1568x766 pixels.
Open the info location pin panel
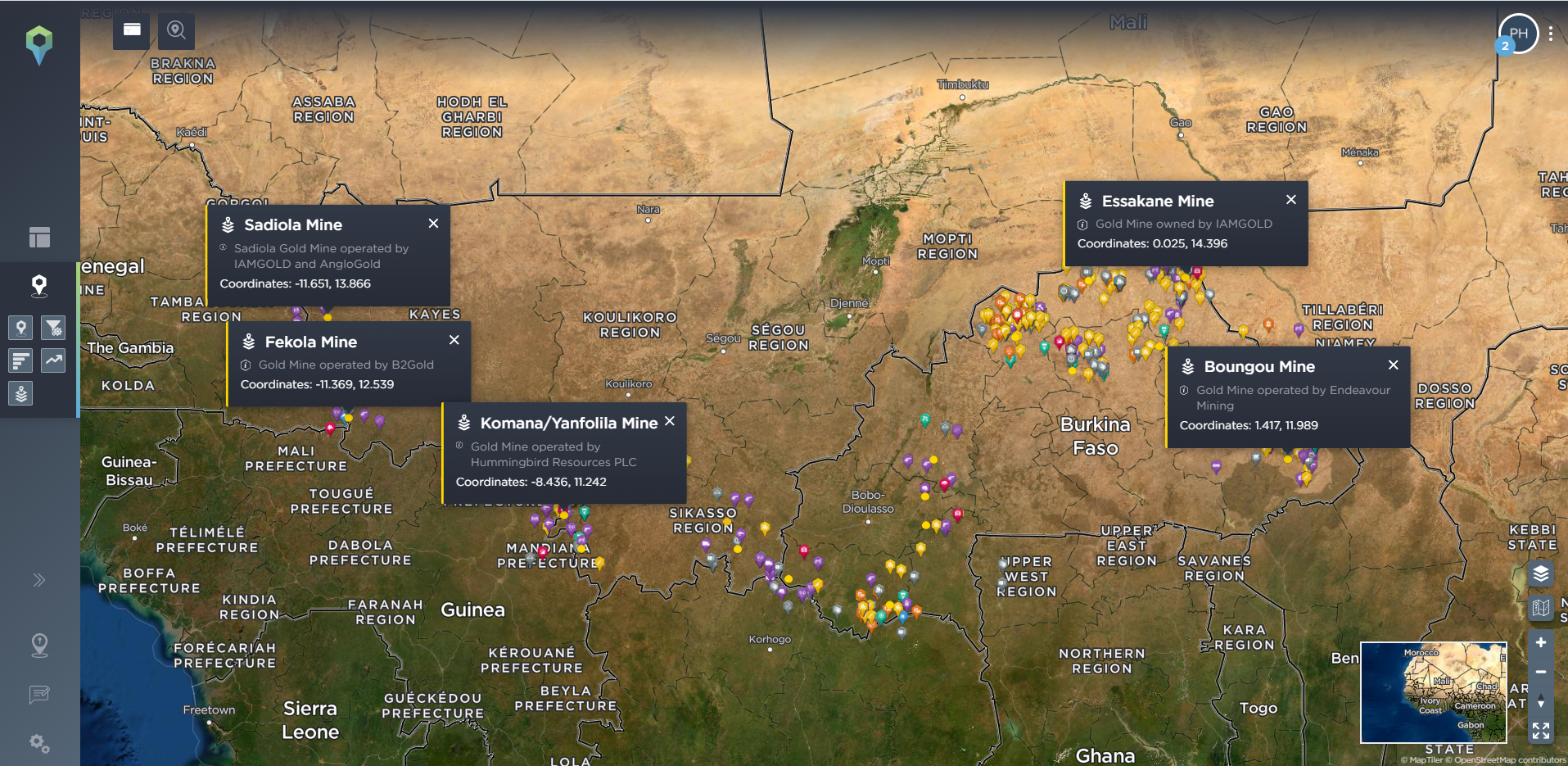[x=39, y=646]
